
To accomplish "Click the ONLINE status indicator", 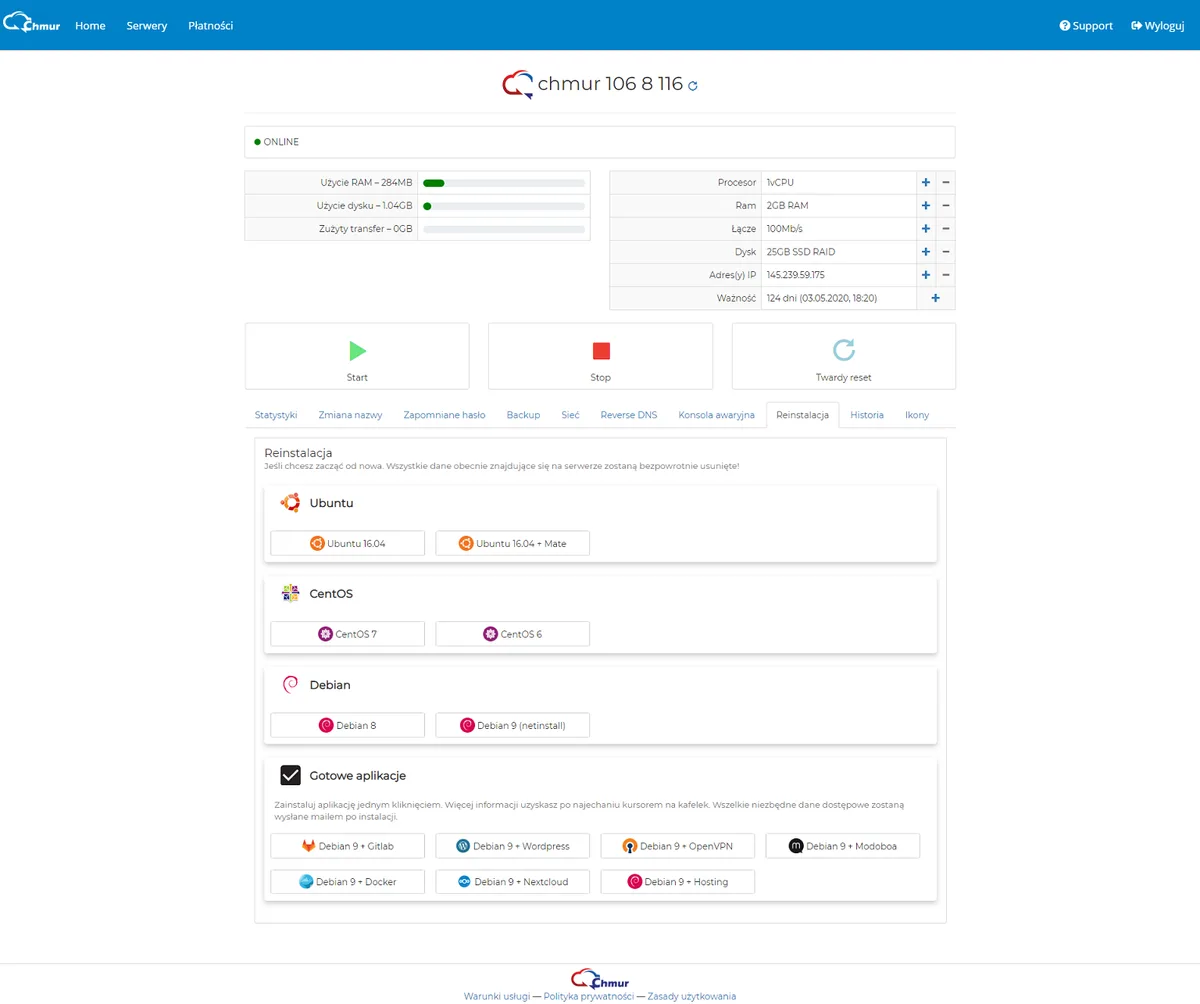I will click(277, 142).
